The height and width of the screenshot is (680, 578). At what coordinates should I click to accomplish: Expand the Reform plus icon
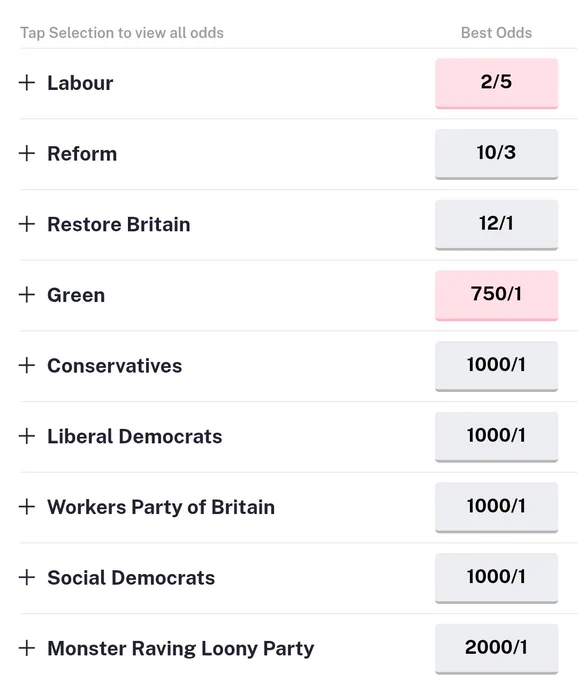coord(27,153)
